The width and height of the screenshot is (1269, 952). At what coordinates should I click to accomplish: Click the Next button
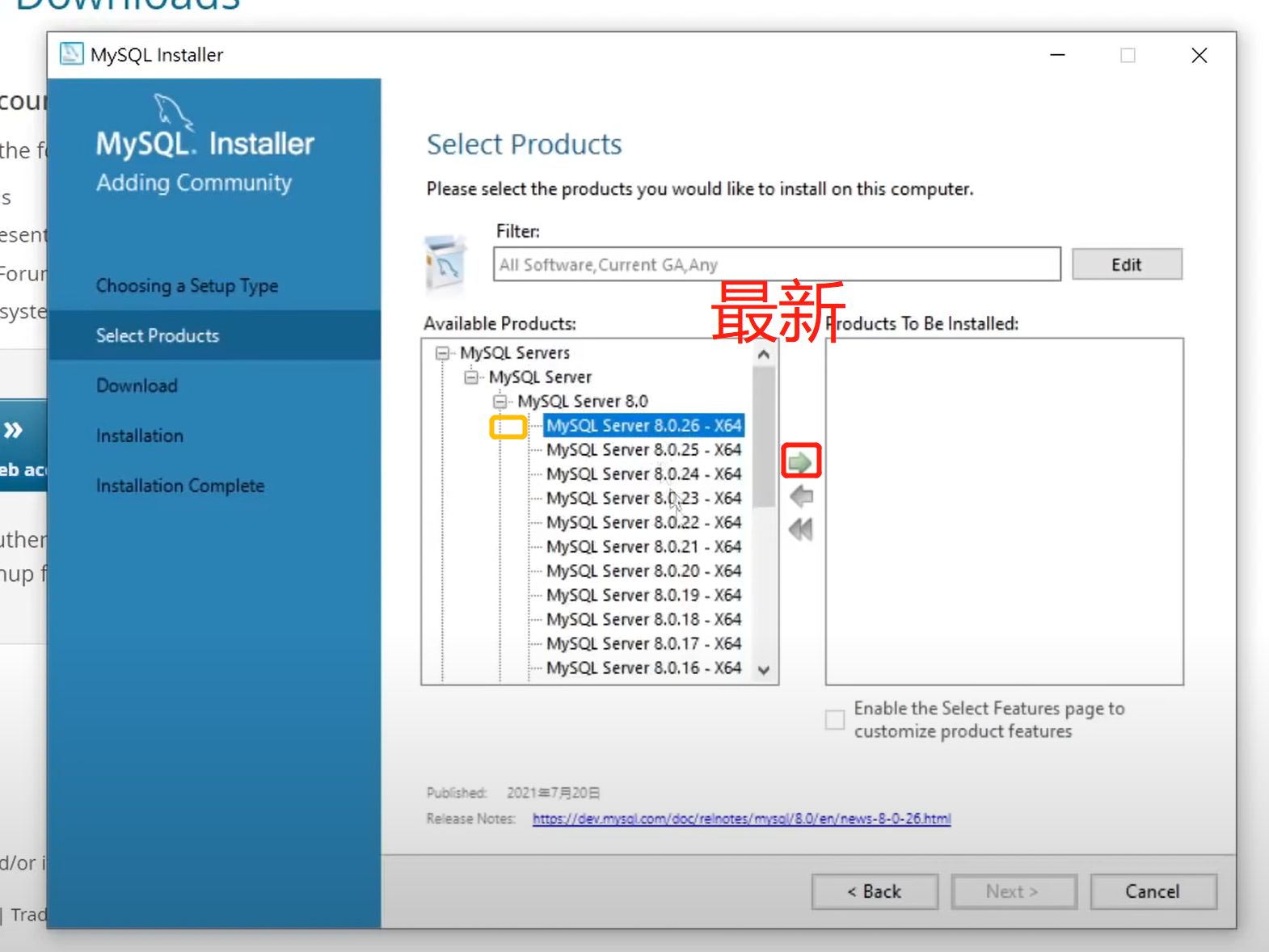pyautogui.click(x=1014, y=891)
